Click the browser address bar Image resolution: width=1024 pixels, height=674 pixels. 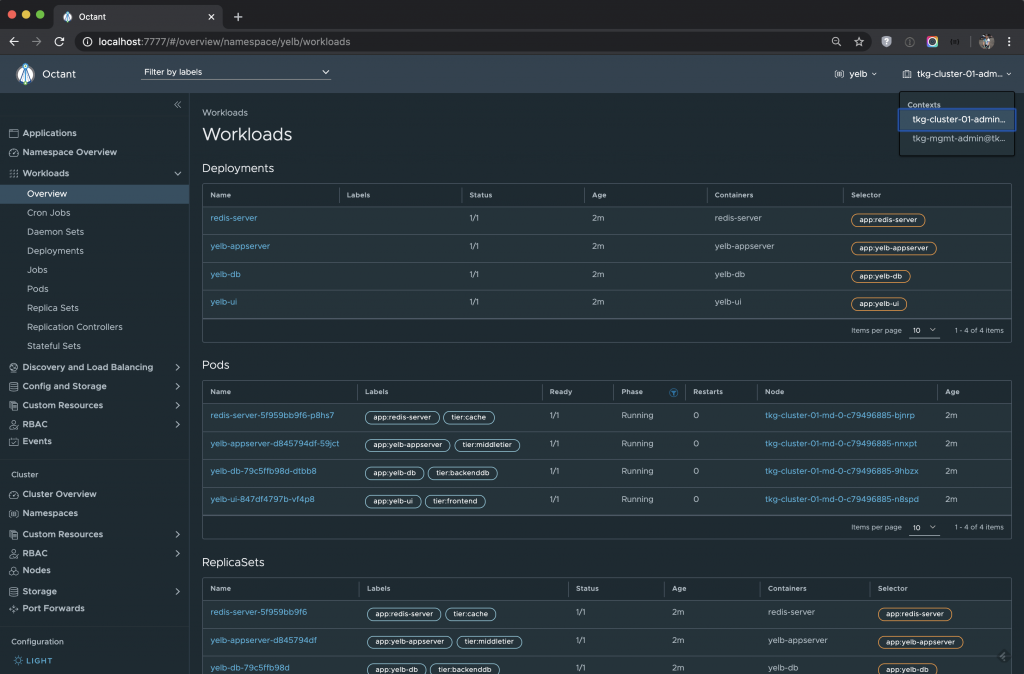(x=450, y=42)
